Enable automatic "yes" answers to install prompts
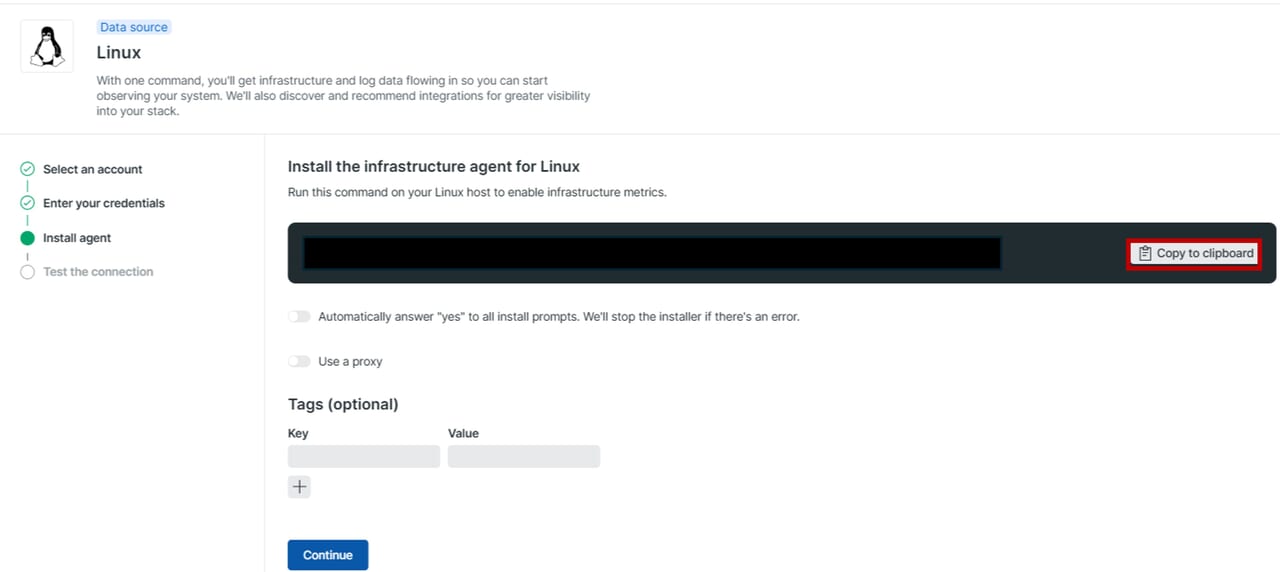The height and width of the screenshot is (572, 1280). pos(299,317)
